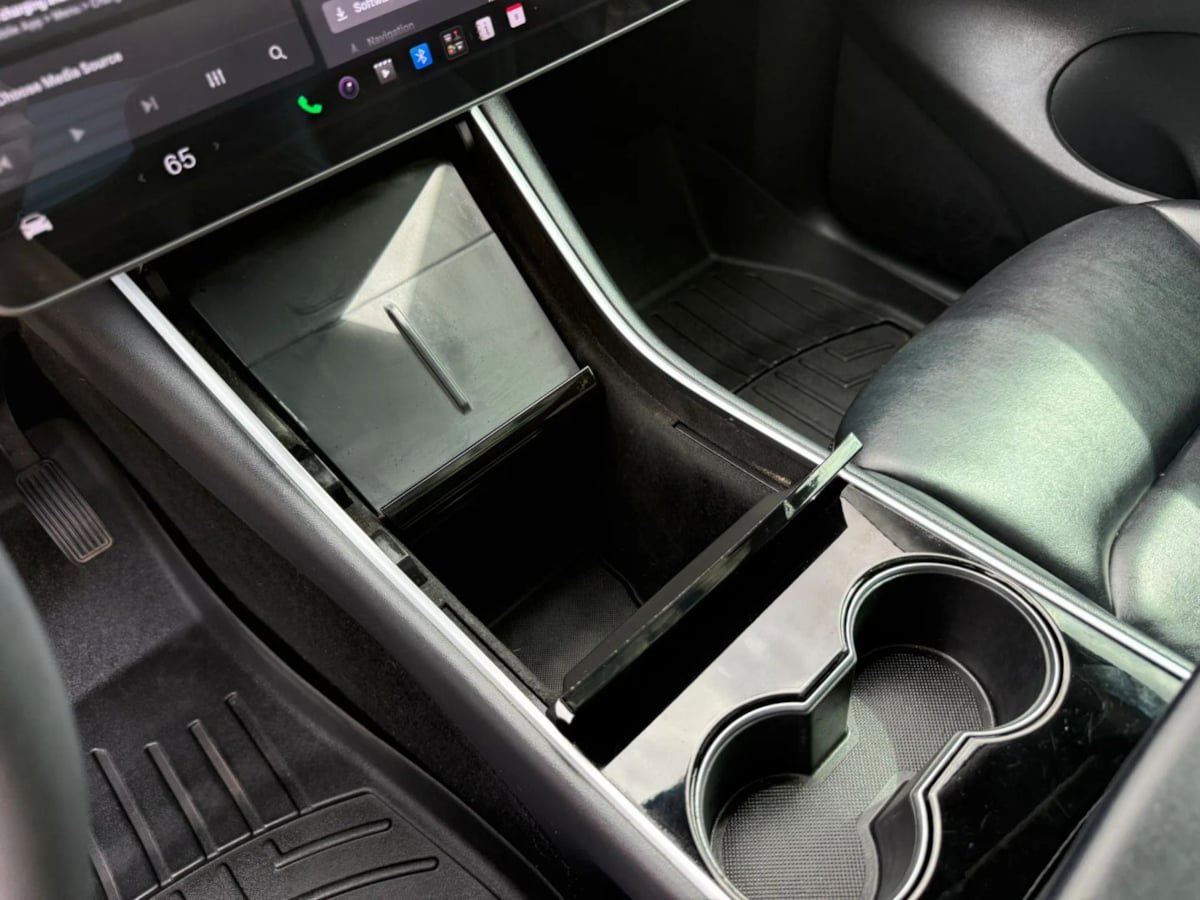This screenshot has height=900, width=1200.
Task: Tap the 65 temperature reading
Action: pyautogui.click(x=179, y=161)
